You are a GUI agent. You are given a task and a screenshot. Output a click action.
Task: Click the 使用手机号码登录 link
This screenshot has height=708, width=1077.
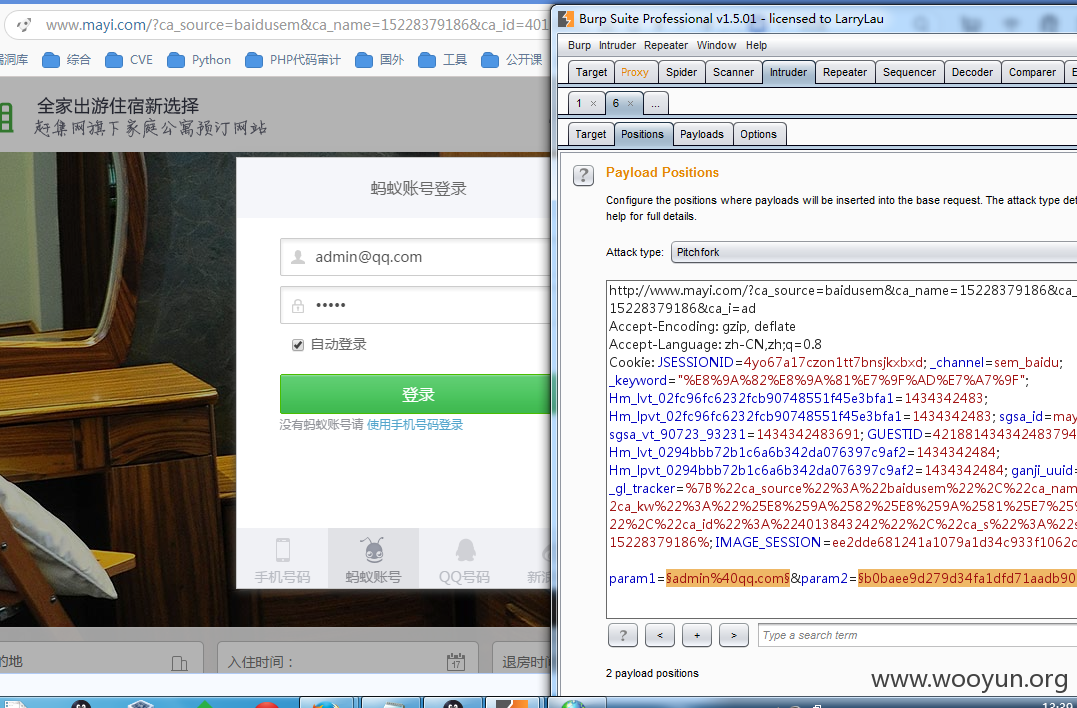pos(415,425)
